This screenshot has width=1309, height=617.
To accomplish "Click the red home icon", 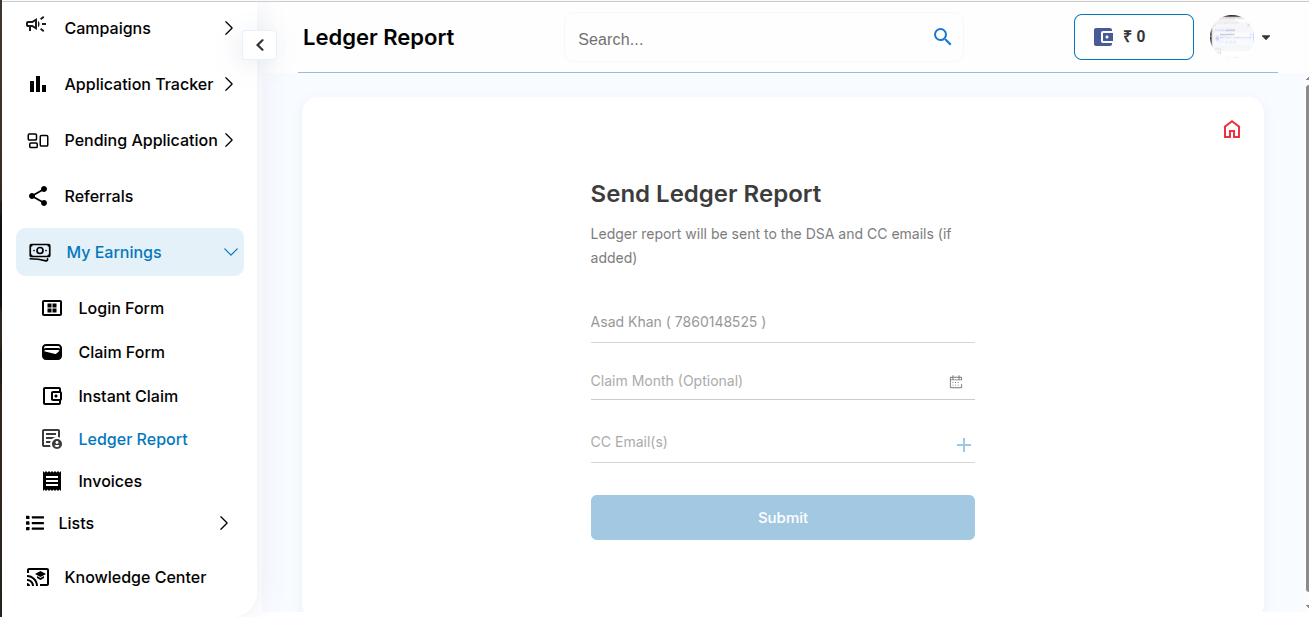I will (x=1231, y=130).
